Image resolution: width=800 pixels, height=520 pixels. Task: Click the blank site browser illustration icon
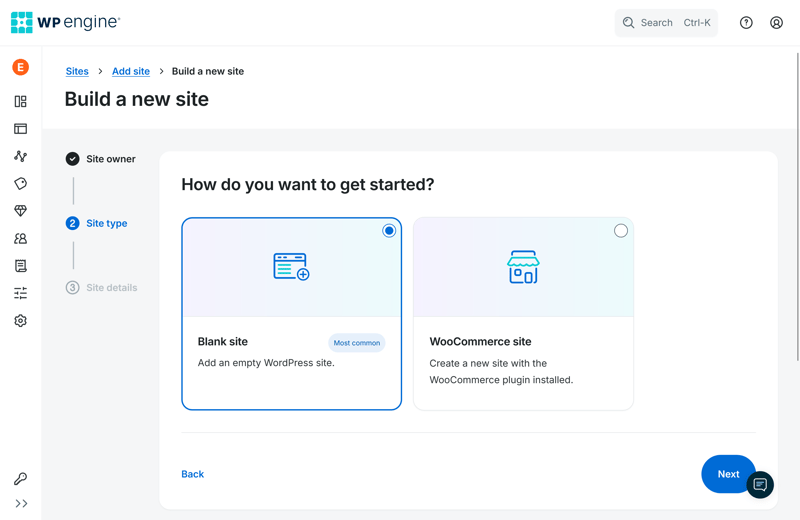coord(291,266)
